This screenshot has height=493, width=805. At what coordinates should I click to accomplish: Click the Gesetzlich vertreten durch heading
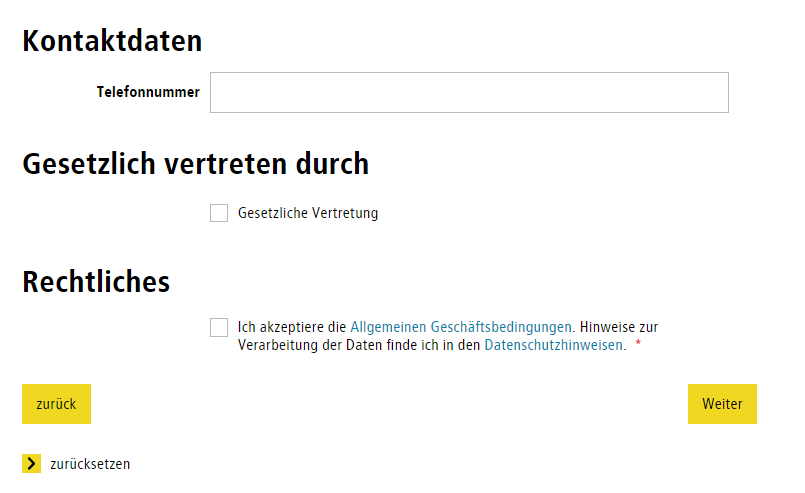tap(196, 164)
